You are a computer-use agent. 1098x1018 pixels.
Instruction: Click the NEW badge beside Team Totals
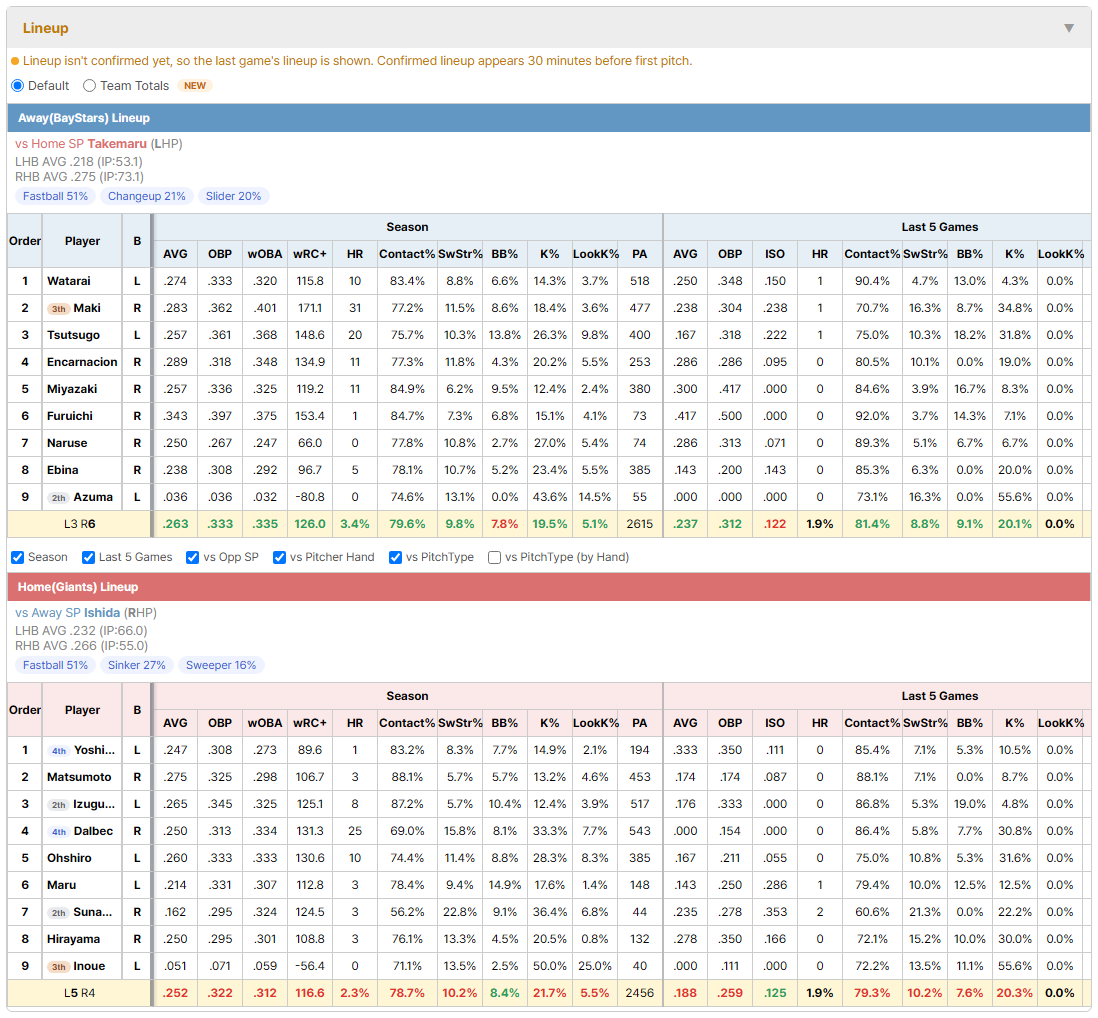coord(195,85)
